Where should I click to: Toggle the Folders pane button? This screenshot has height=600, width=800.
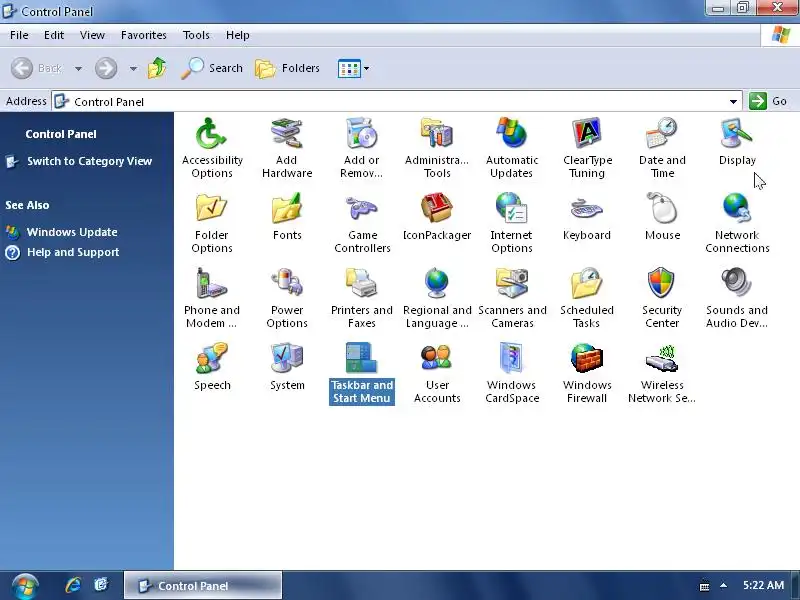click(288, 68)
